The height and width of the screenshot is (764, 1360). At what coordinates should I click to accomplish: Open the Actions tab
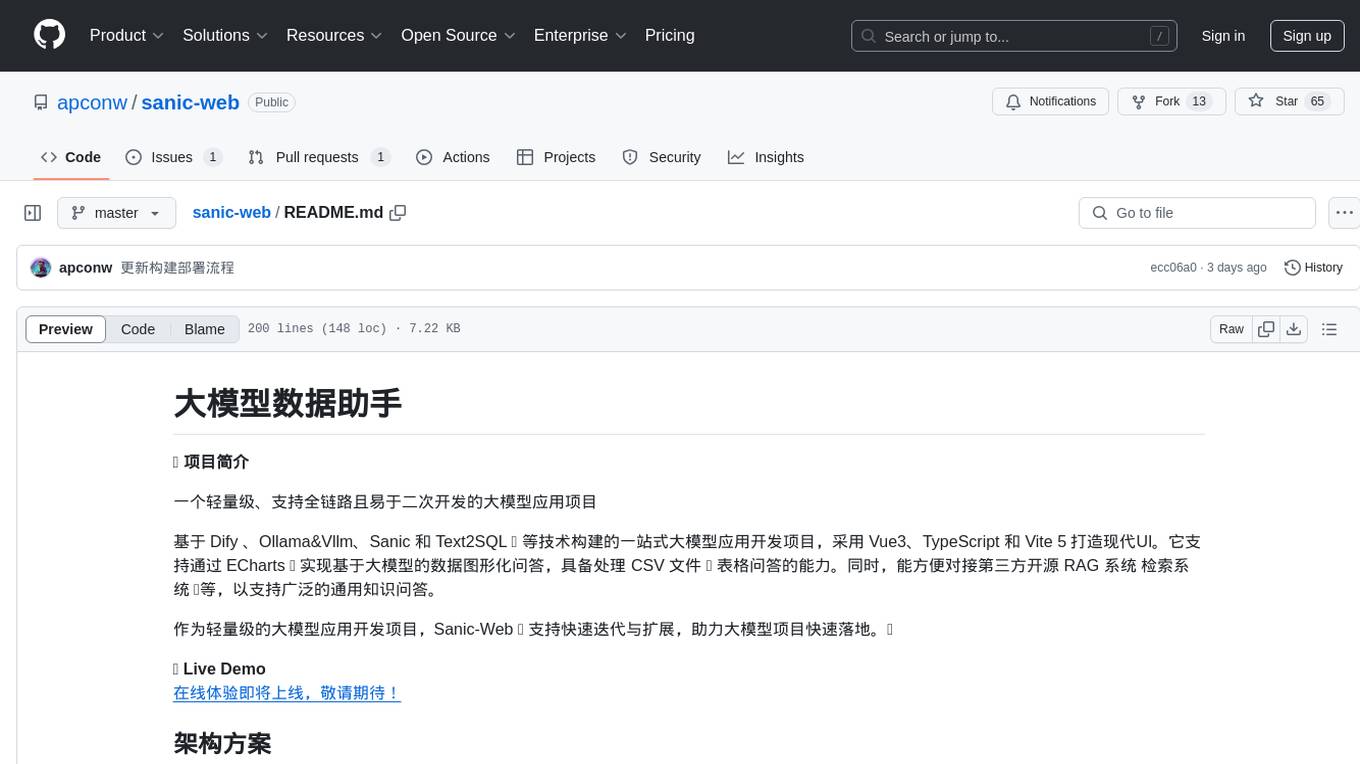[453, 157]
